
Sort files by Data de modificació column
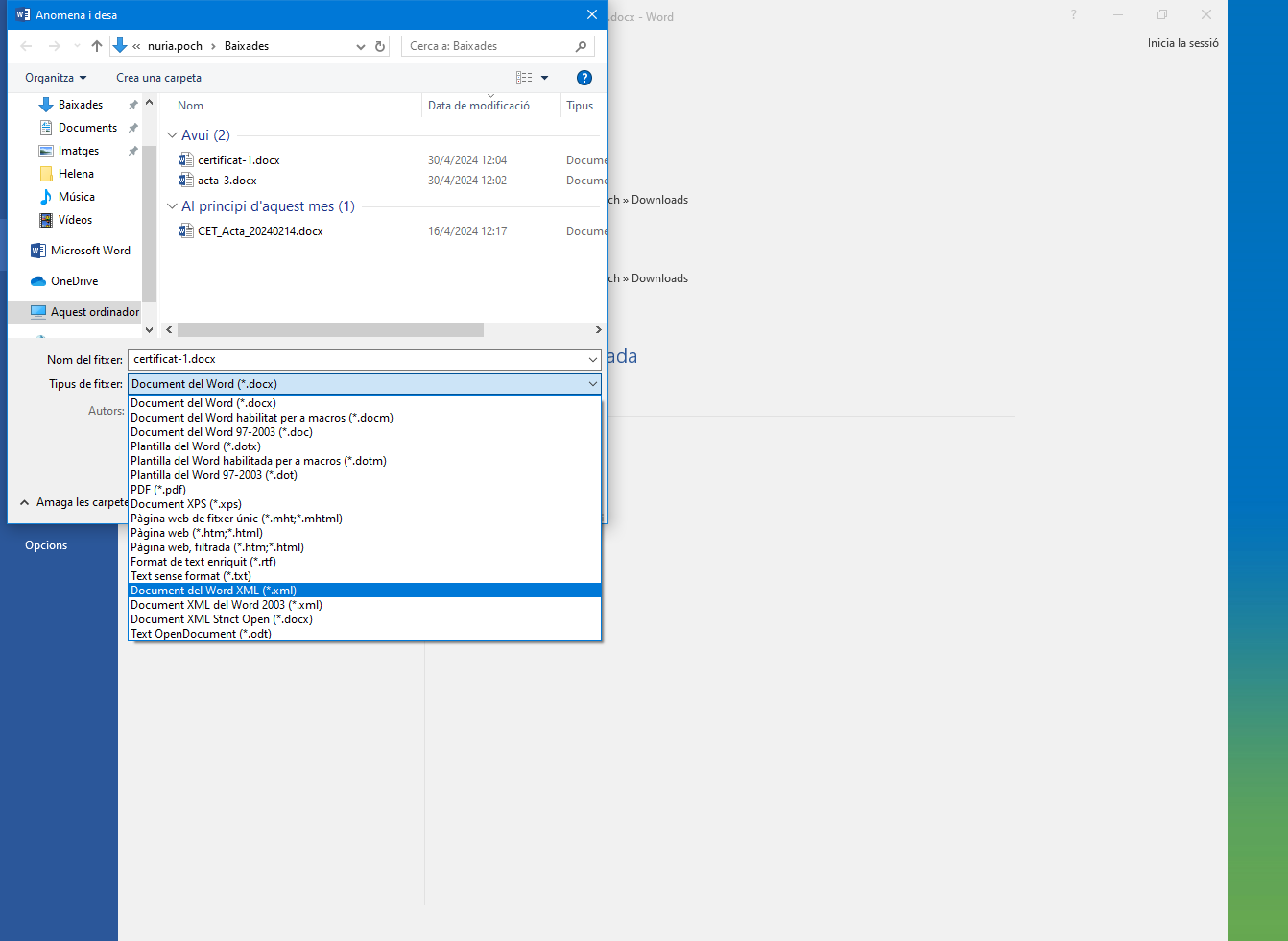478,106
